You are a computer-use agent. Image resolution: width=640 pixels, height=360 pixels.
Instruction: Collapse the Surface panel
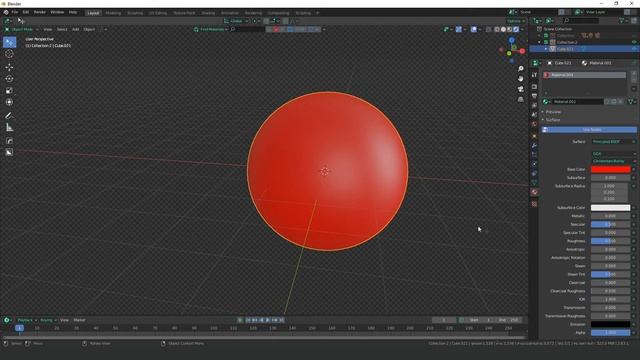pyautogui.click(x=552, y=120)
